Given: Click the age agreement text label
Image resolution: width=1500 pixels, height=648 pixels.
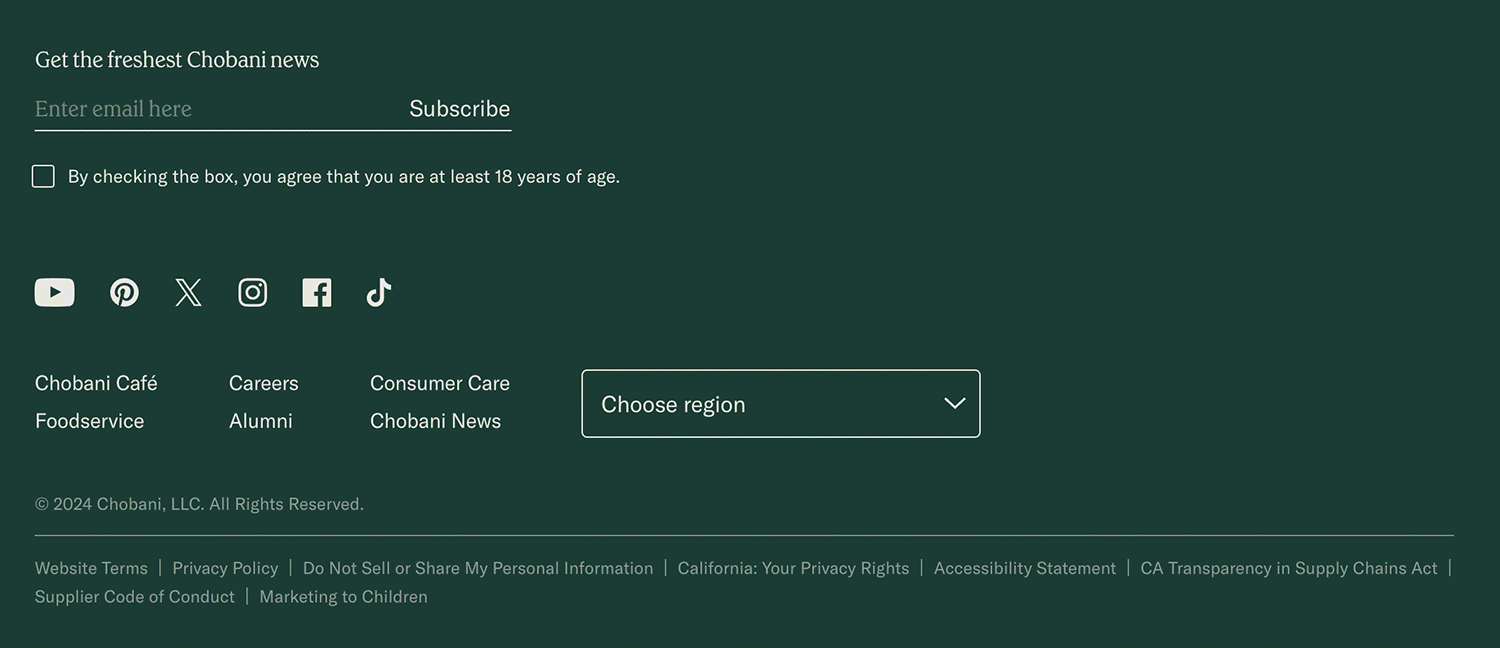Looking at the screenshot, I should pyautogui.click(x=344, y=177).
